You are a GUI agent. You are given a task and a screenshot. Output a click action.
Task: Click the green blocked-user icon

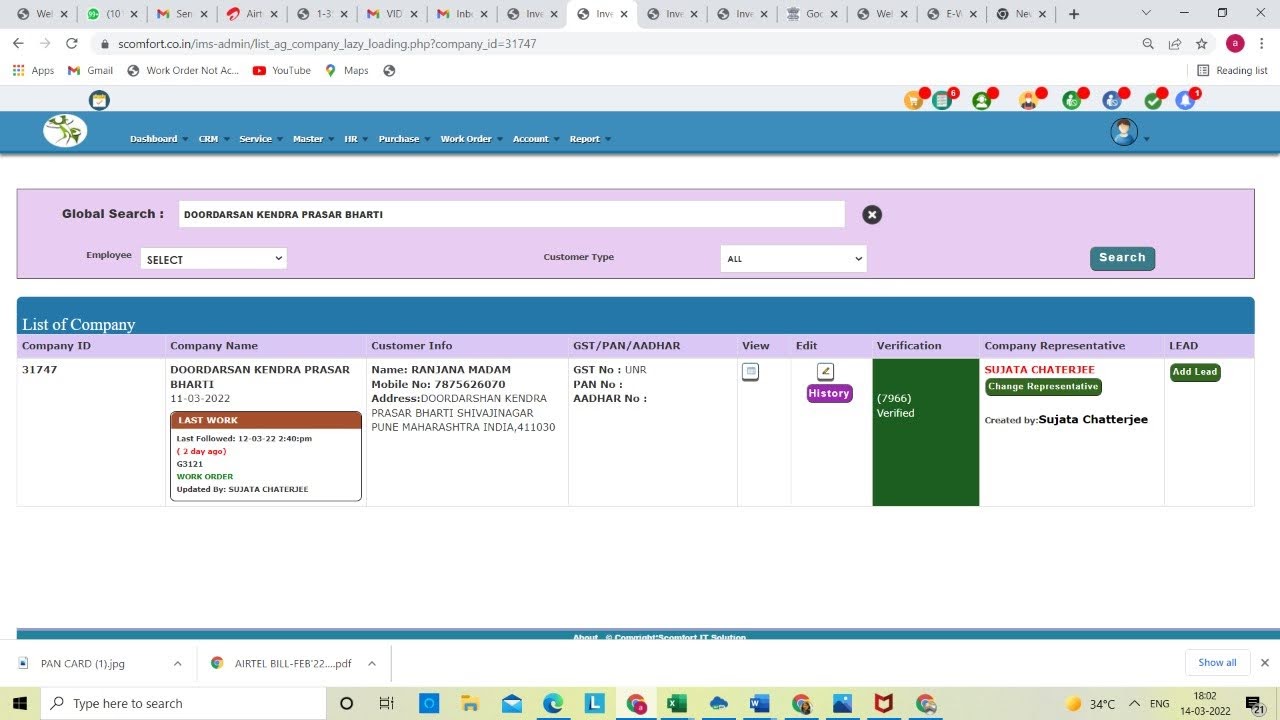click(x=1072, y=100)
